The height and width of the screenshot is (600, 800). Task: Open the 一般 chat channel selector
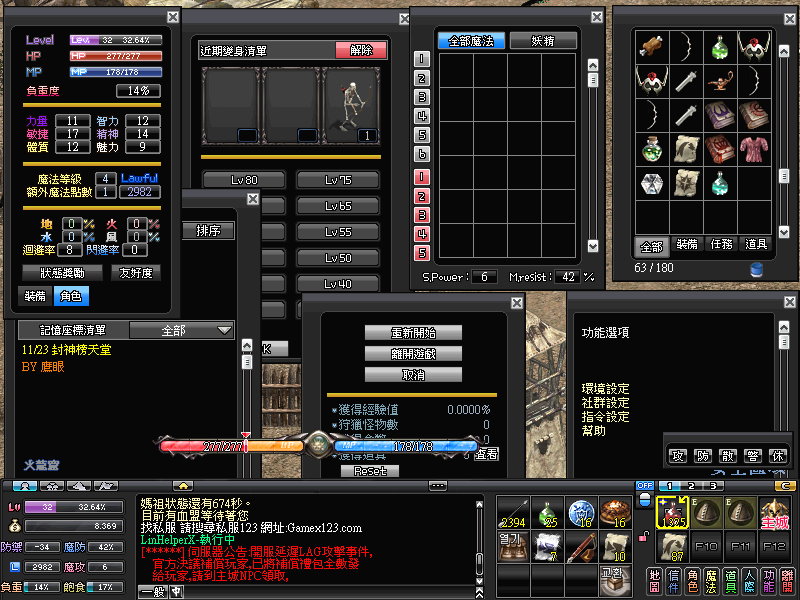[153, 592]
